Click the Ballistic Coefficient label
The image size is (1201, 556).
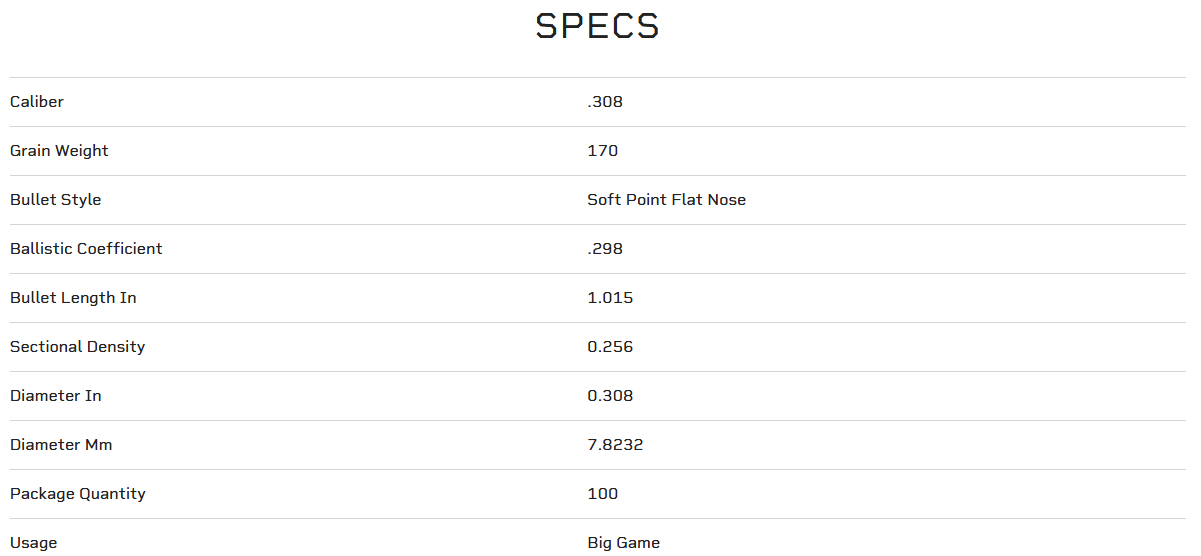pyautogui.click(x=86, y=249)
